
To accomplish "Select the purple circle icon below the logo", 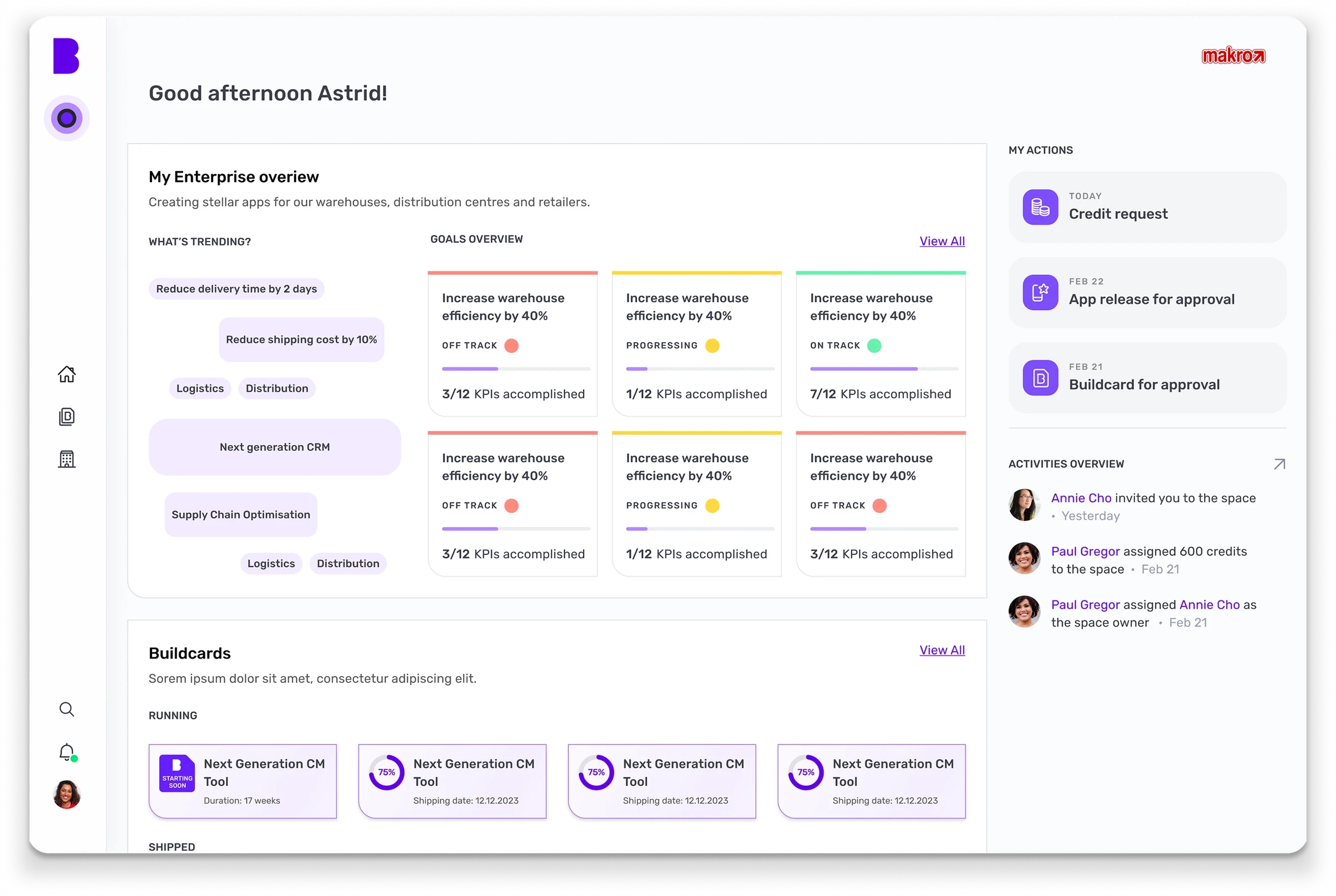I will click(67, 119).
